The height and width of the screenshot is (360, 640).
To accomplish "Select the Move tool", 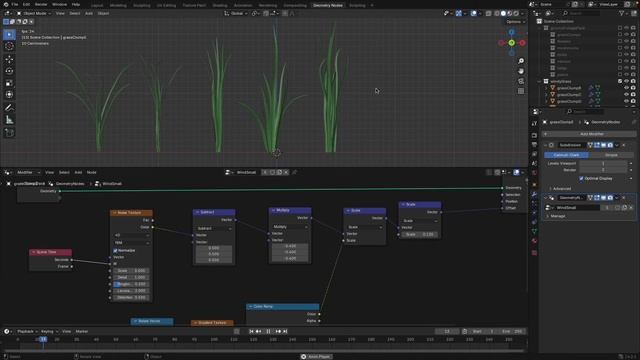I will 9,60.
